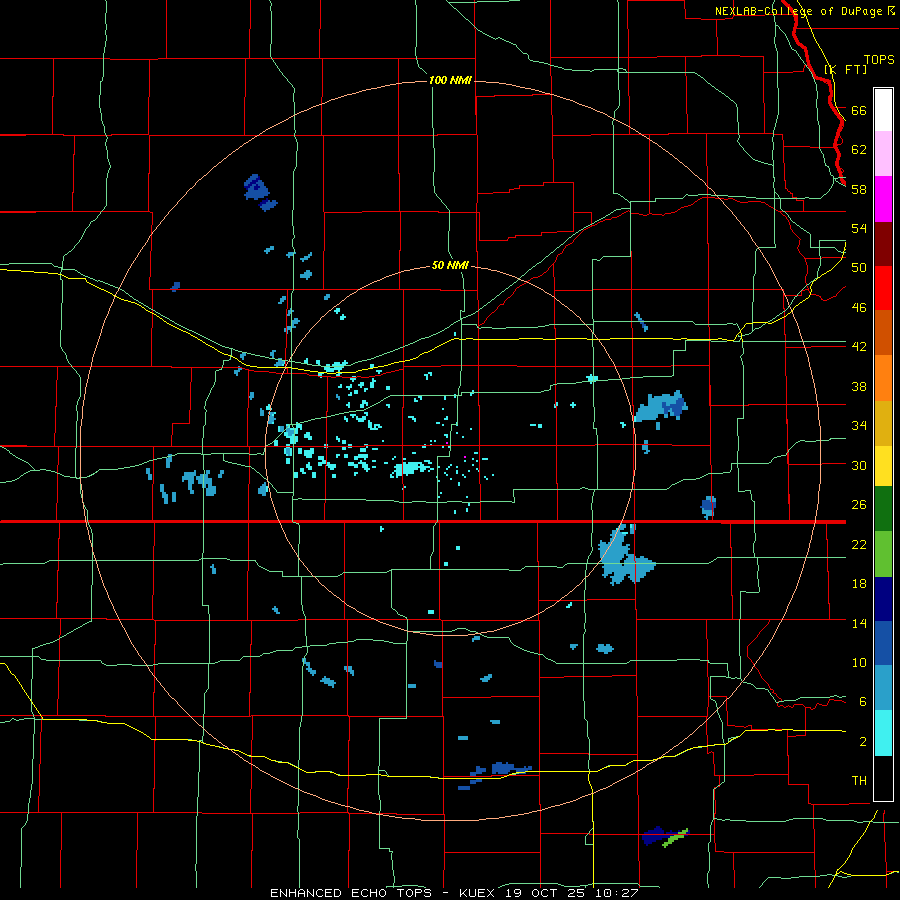The height and width of the screenshot is (900, 900).
Task: Click the 2 value on the scale
Action: (x=863, y=741)
